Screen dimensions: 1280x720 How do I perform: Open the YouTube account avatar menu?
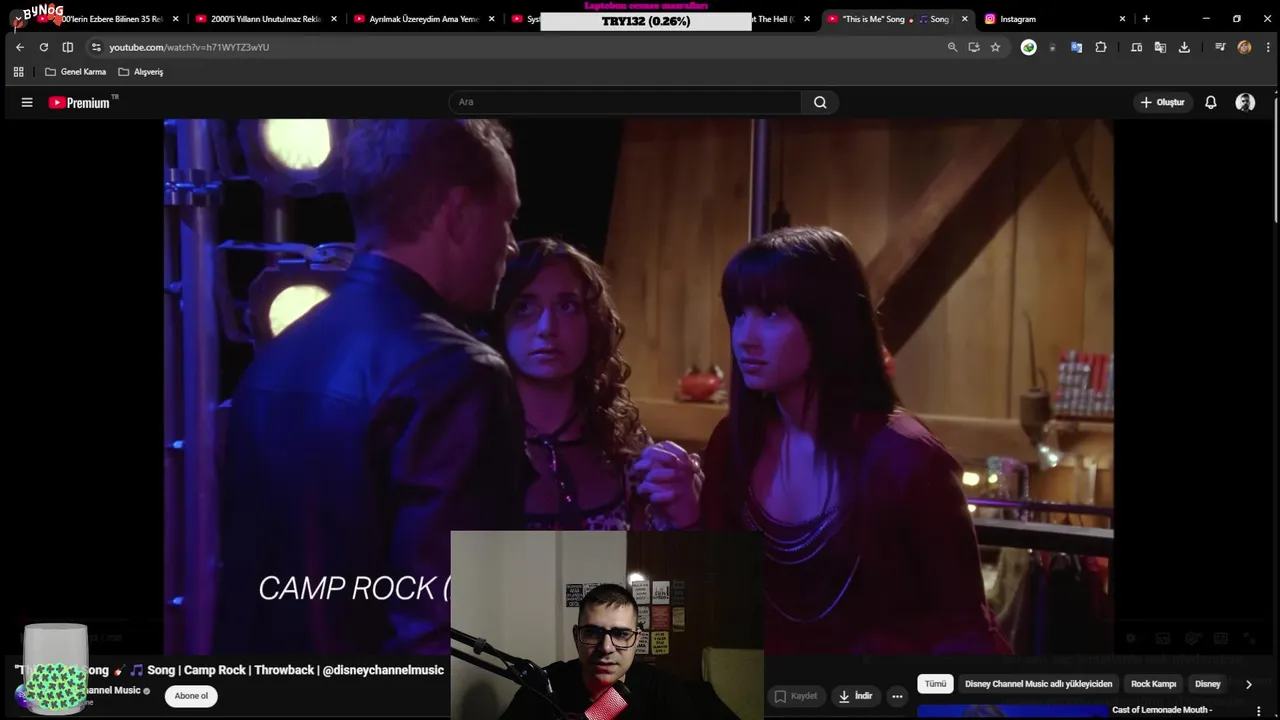click(1245, 102)
